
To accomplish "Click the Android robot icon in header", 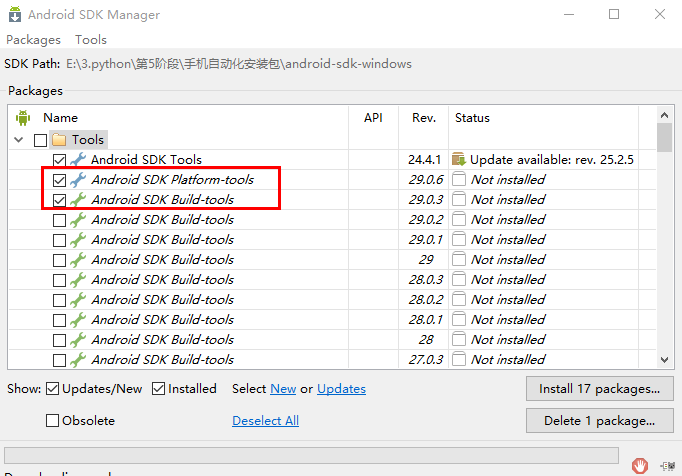I will 23,117.
